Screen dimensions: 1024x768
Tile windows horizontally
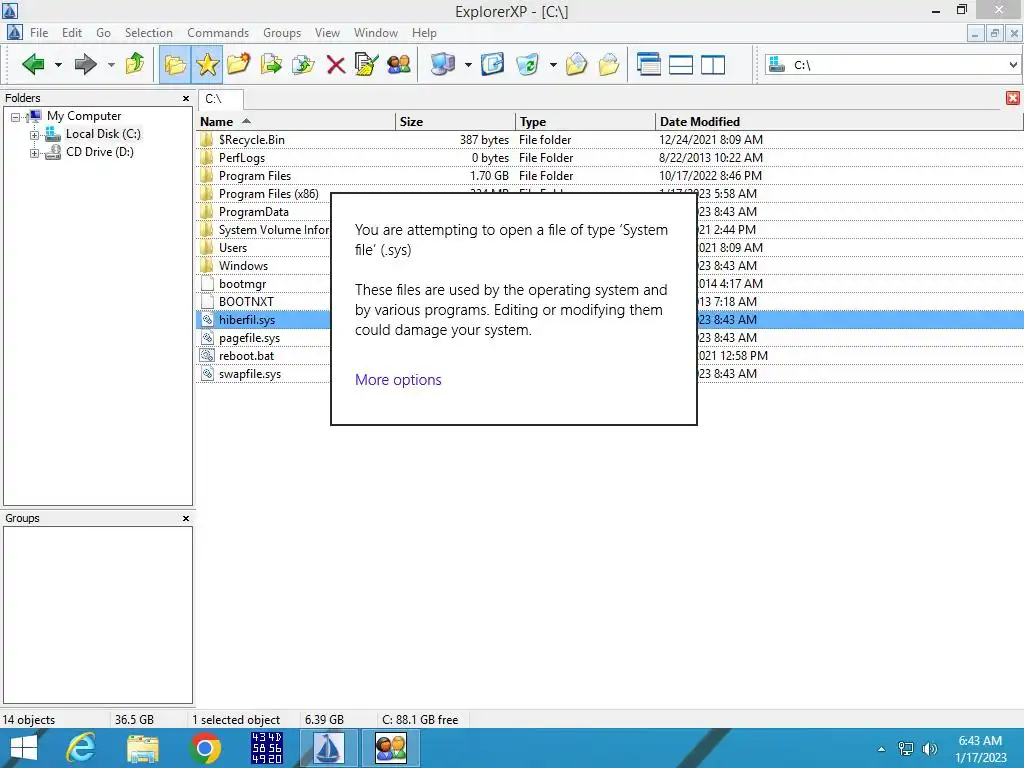680,65
